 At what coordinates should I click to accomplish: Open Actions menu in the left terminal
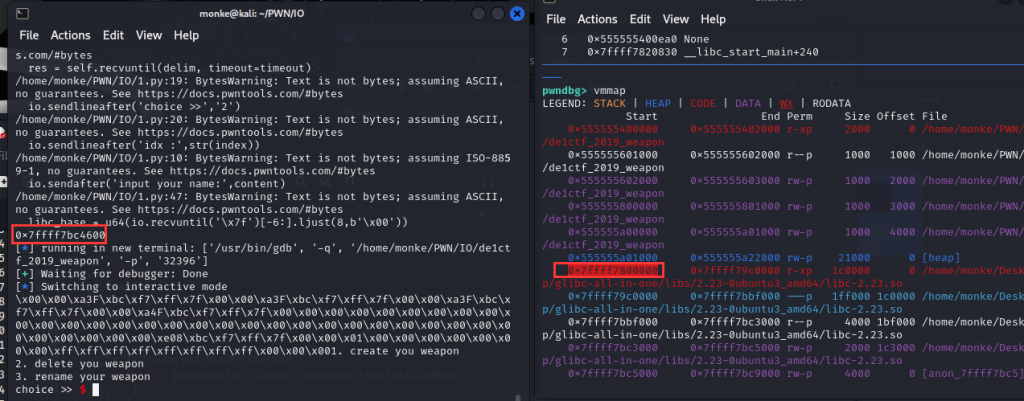point(77,35)
